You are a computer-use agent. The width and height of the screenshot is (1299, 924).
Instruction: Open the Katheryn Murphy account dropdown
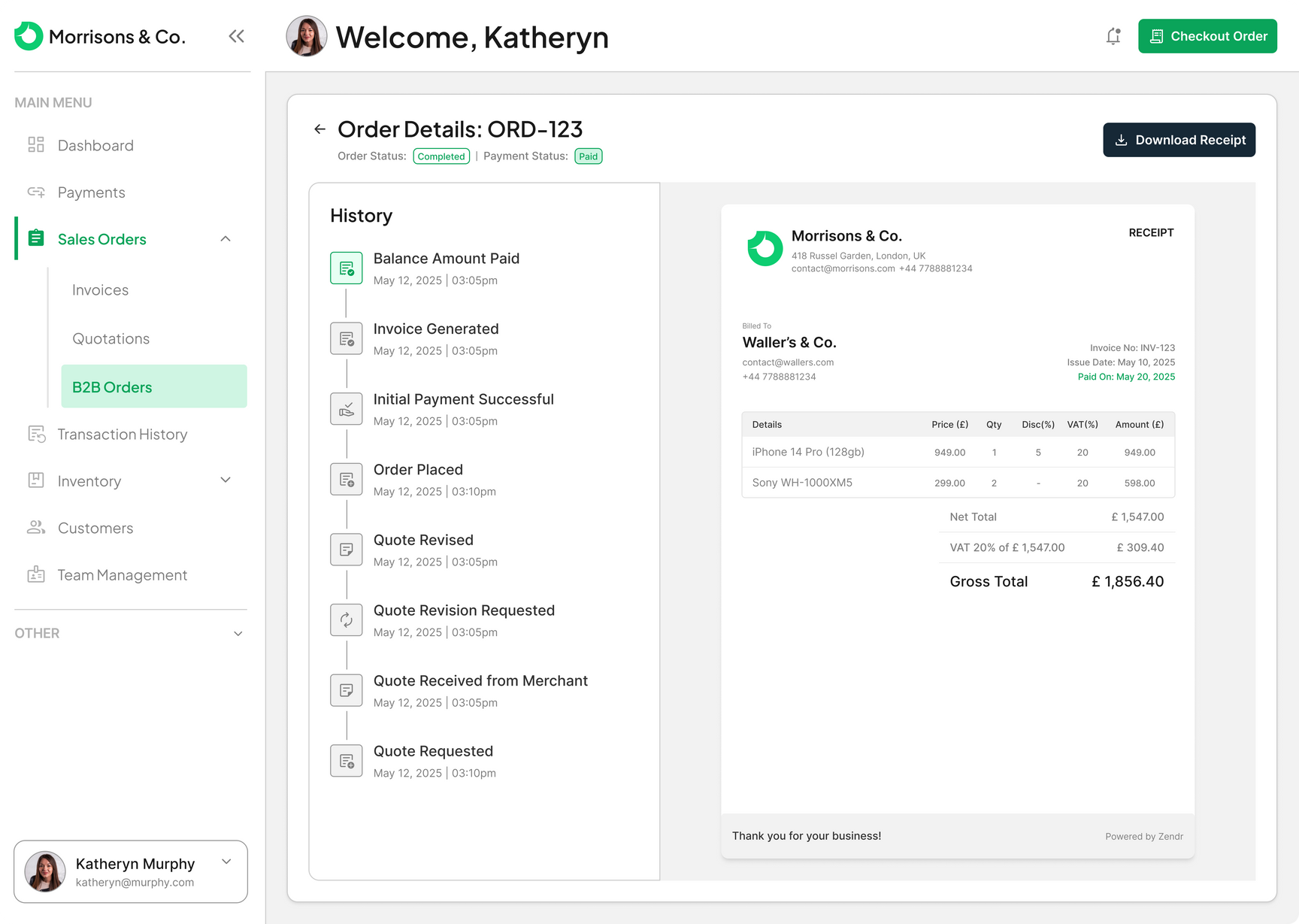click(x=226, y=862)
